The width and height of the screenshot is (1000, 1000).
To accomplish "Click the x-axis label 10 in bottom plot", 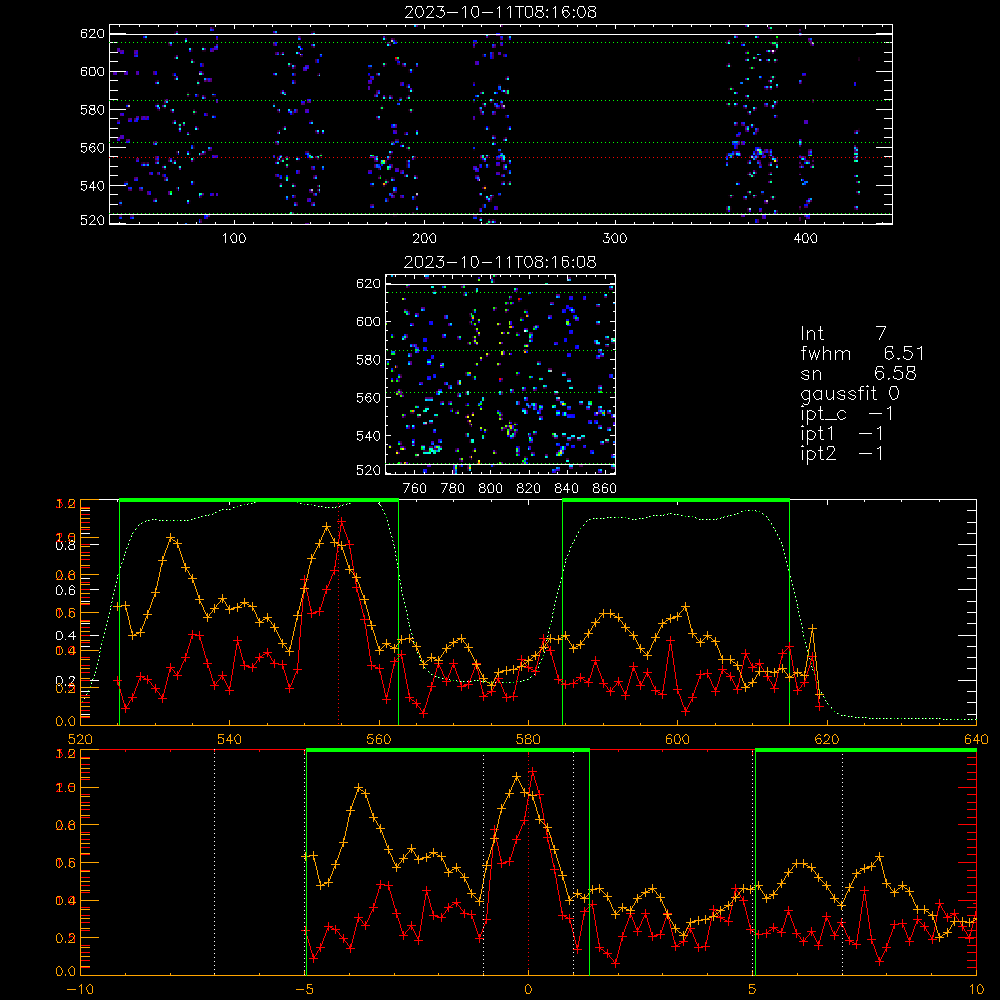I will coord(976,989).
